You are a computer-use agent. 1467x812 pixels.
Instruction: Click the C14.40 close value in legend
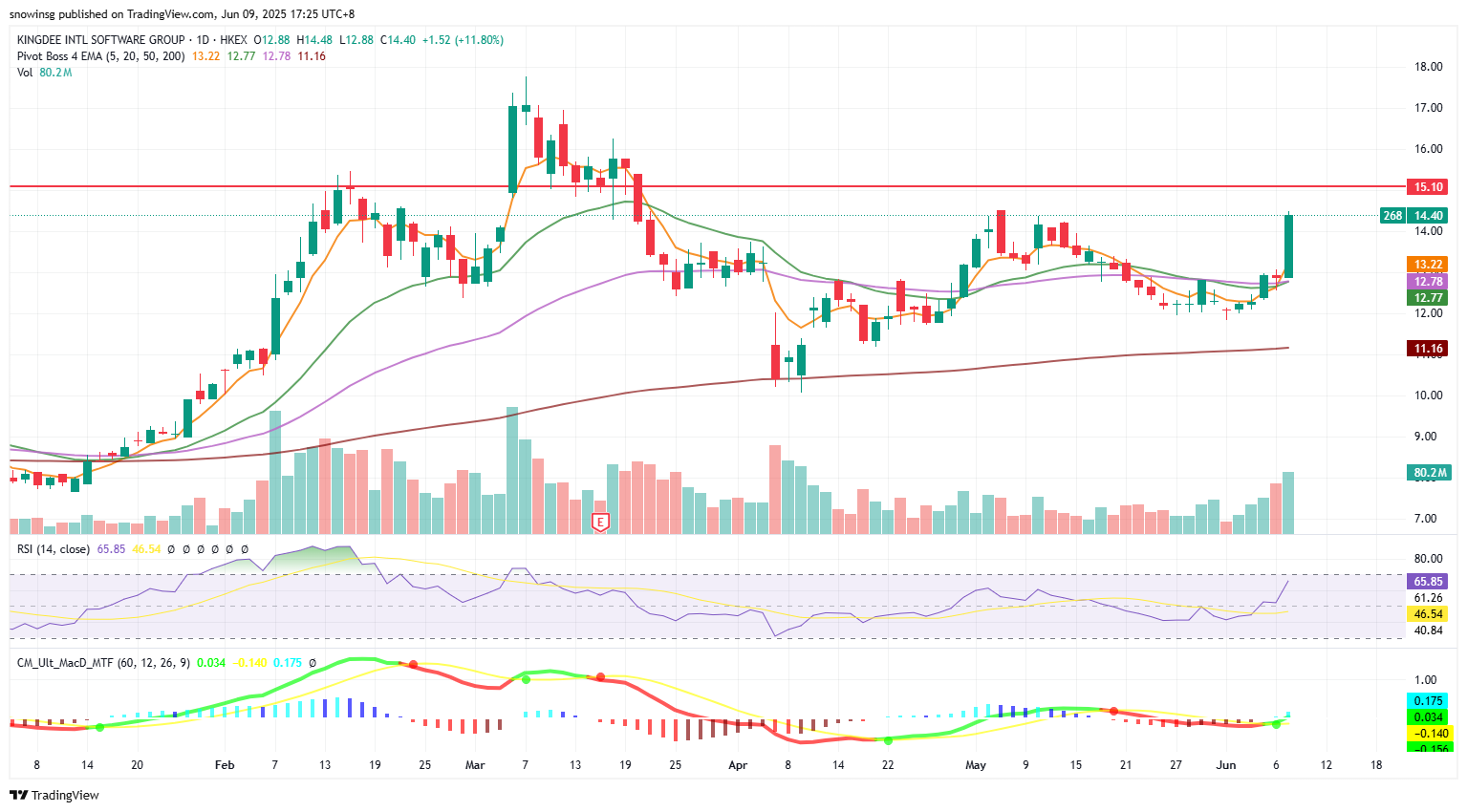point(398,40)
